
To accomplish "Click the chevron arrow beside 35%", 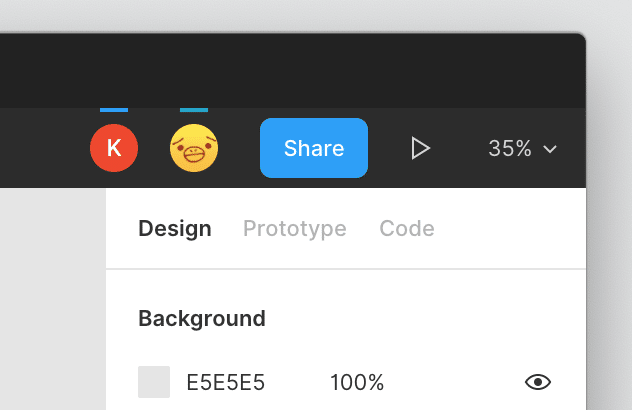I will click(549, 149).
